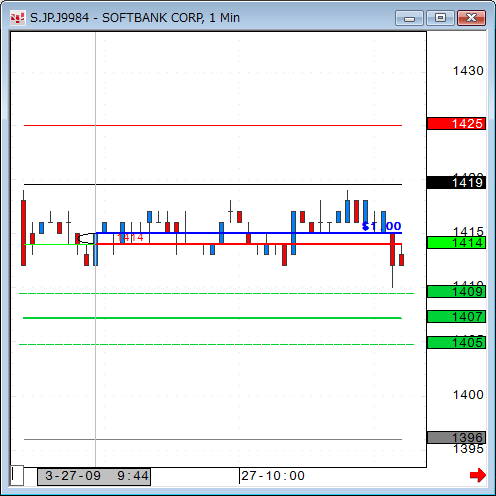Click the 1400 price axis value
This screenshot has height=496, width=496.
point(468,395)
